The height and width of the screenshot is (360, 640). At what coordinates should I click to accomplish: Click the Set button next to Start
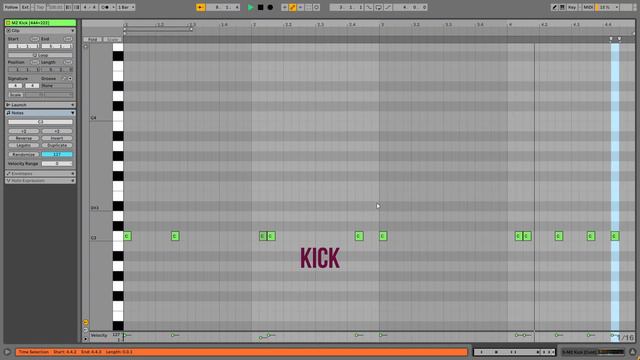(x=34, y=39)
